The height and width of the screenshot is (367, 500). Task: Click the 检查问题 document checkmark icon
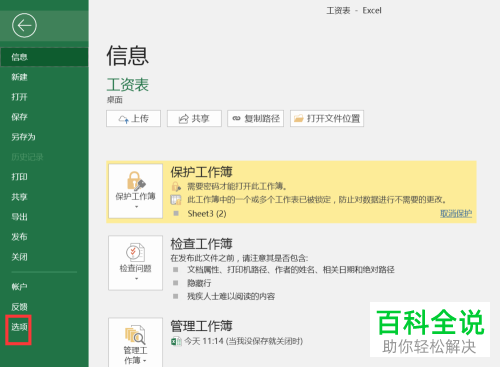(x=135, y=252)
